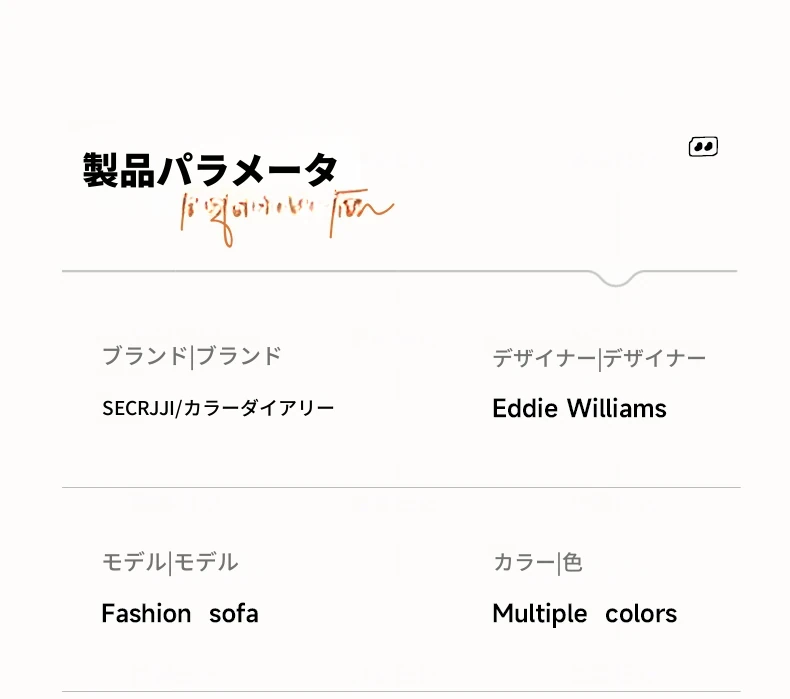
Task: Click the SECRJJI brand name text
Action: 138,408
